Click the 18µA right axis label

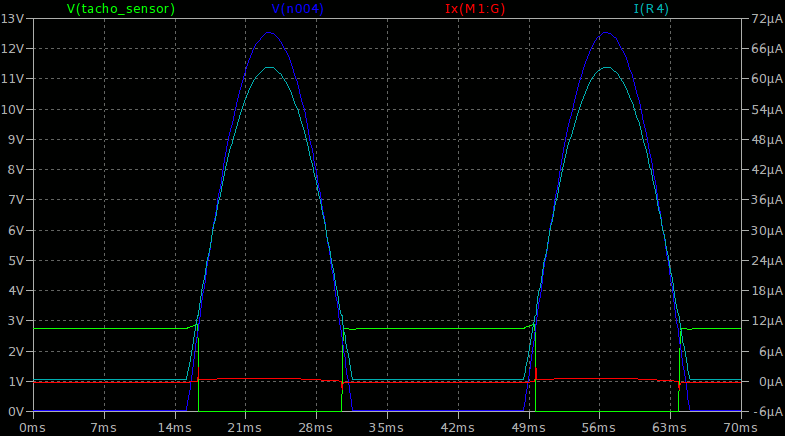[x=767, y=291]
